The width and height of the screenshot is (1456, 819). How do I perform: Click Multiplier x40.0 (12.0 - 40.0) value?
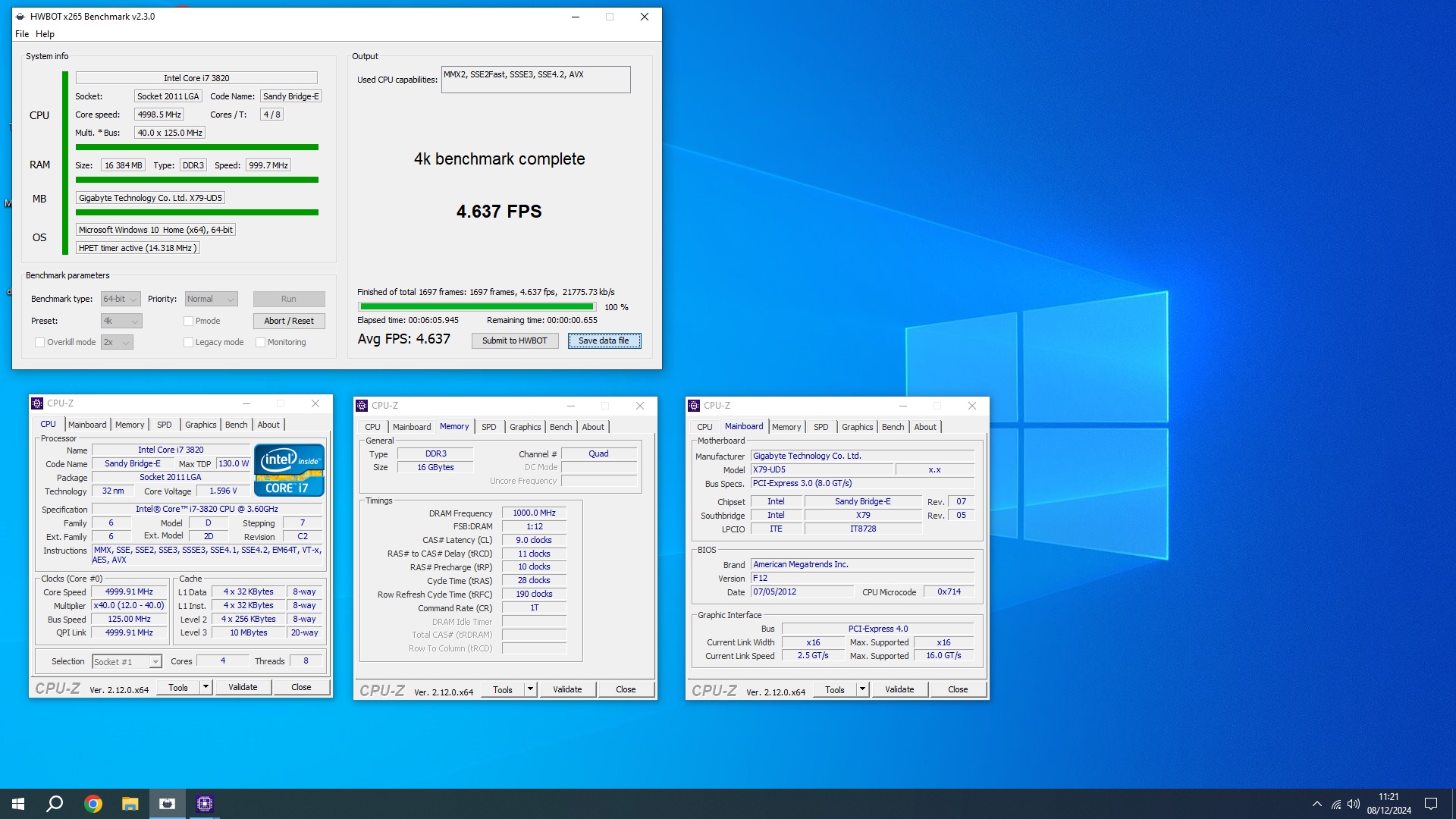(x=129, y=606)
